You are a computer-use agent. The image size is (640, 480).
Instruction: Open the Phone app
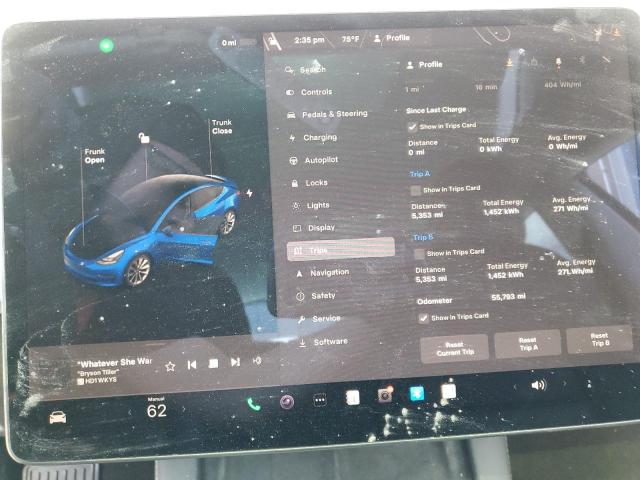253,404
